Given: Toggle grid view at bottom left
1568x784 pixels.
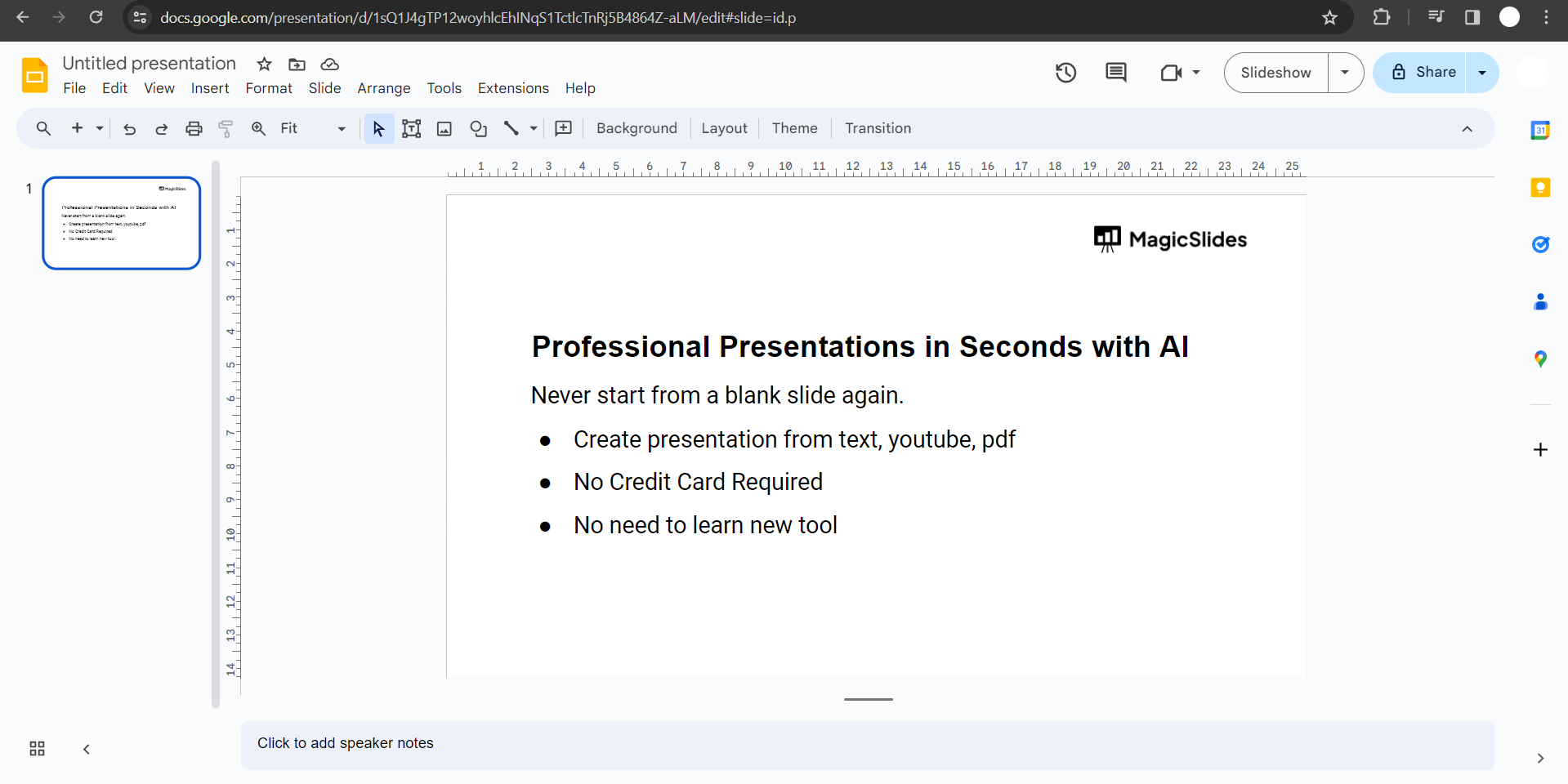Looking at the screenshot, I should (37, 749).
